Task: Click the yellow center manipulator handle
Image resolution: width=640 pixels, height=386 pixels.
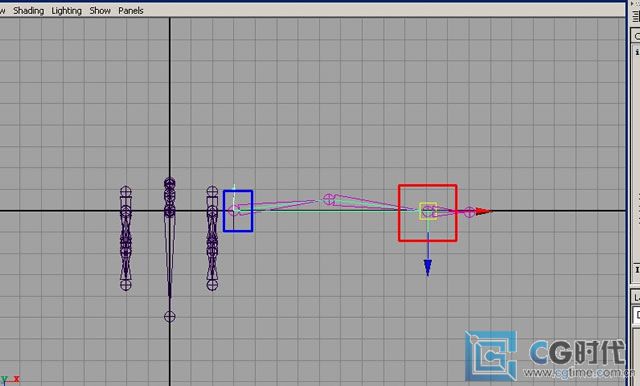Action: 428,211
